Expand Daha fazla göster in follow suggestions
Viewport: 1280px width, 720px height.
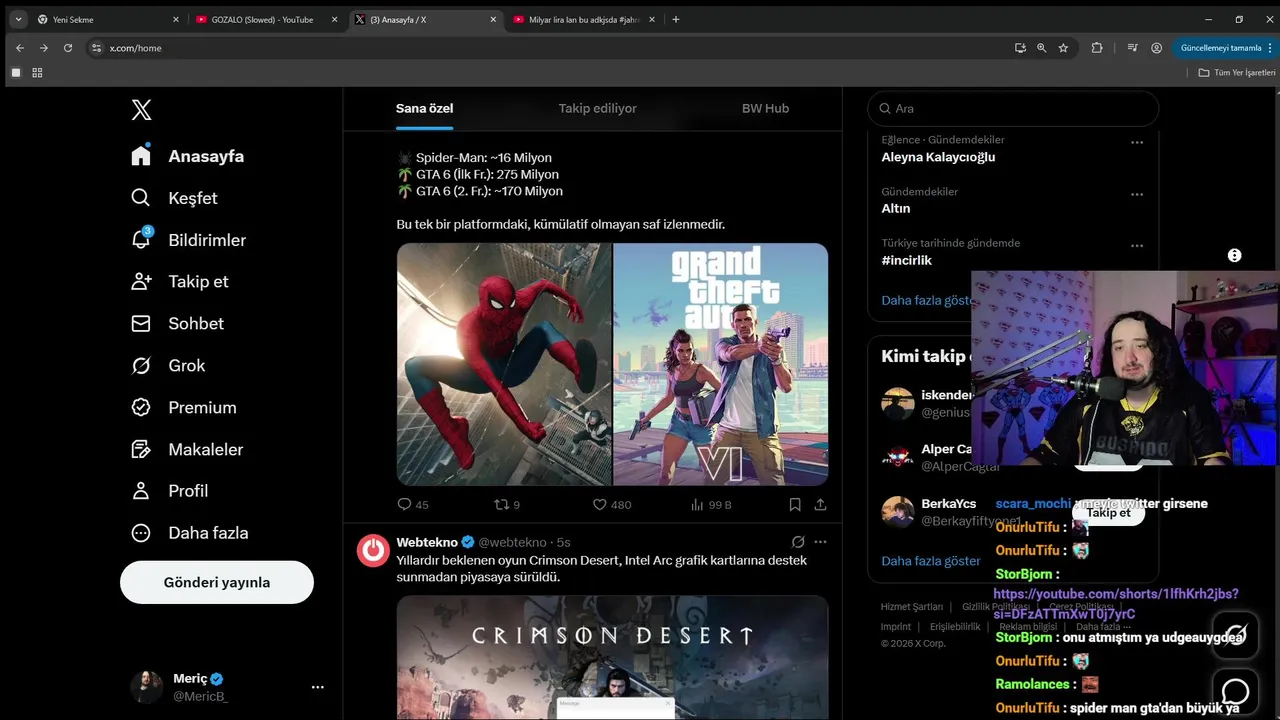(x=931, y=561)
